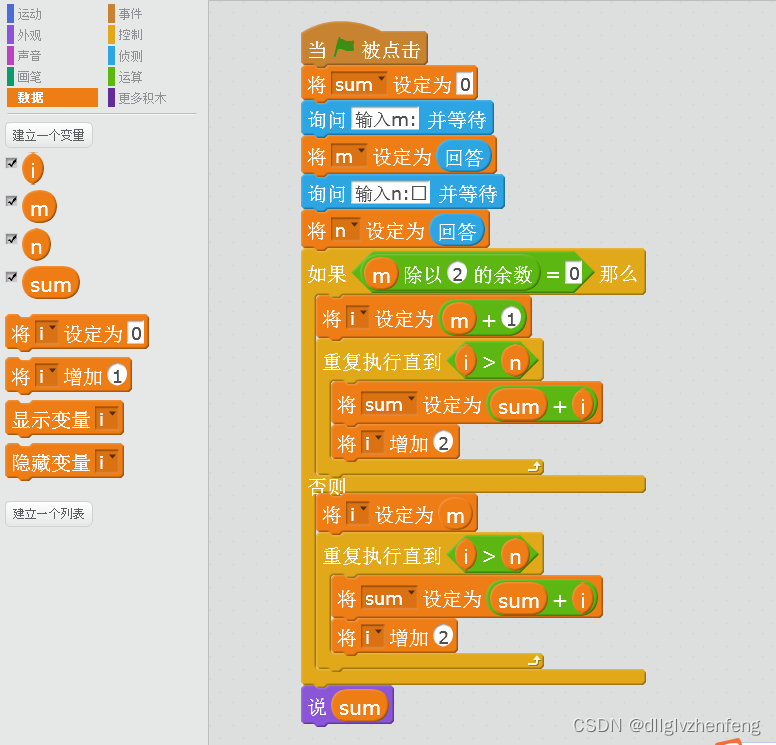Click the 建立一个列表 button
776x745 pixels.
pos(48,514)
